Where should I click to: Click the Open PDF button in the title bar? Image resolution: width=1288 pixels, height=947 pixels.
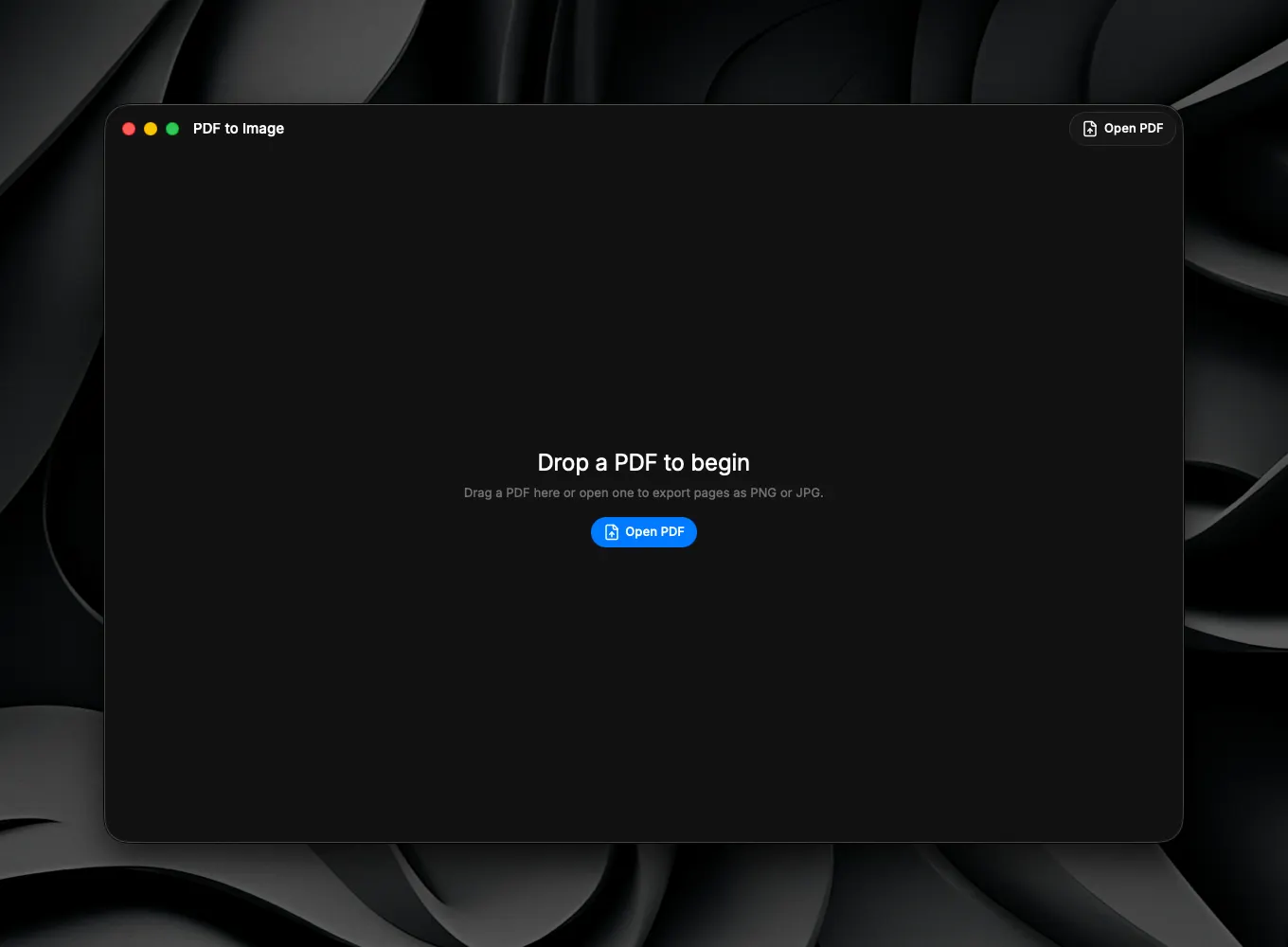coord(1122,129)
